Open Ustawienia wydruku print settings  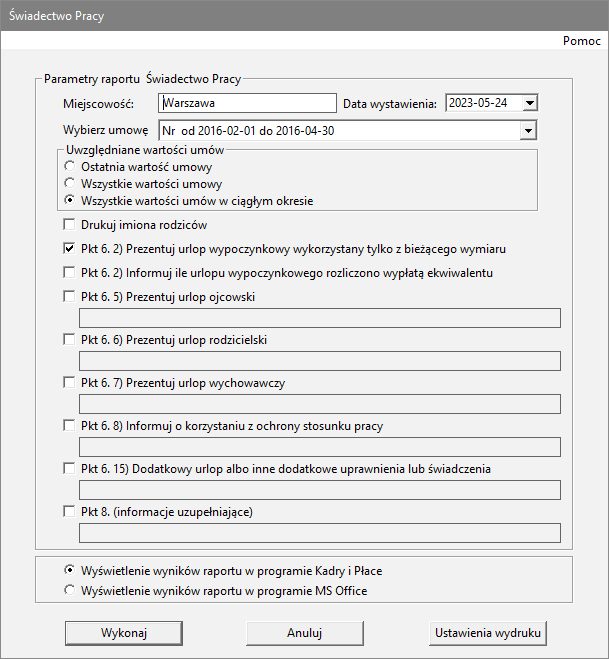488,633
